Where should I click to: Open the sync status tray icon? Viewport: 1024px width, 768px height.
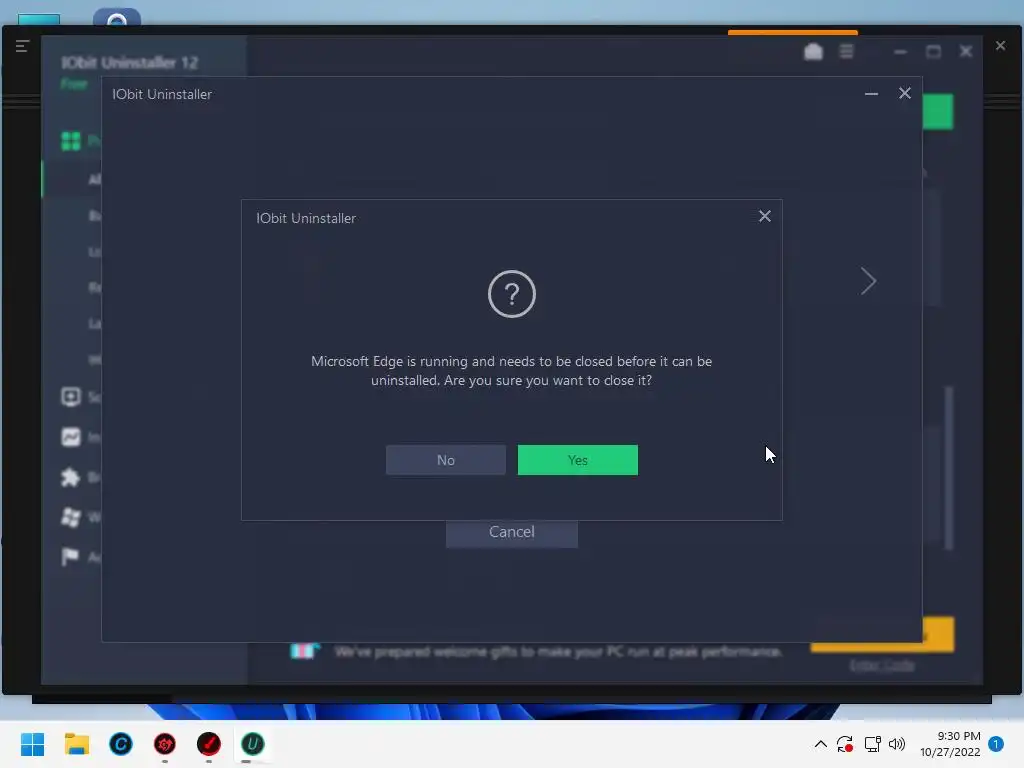(x=845, y=744)
